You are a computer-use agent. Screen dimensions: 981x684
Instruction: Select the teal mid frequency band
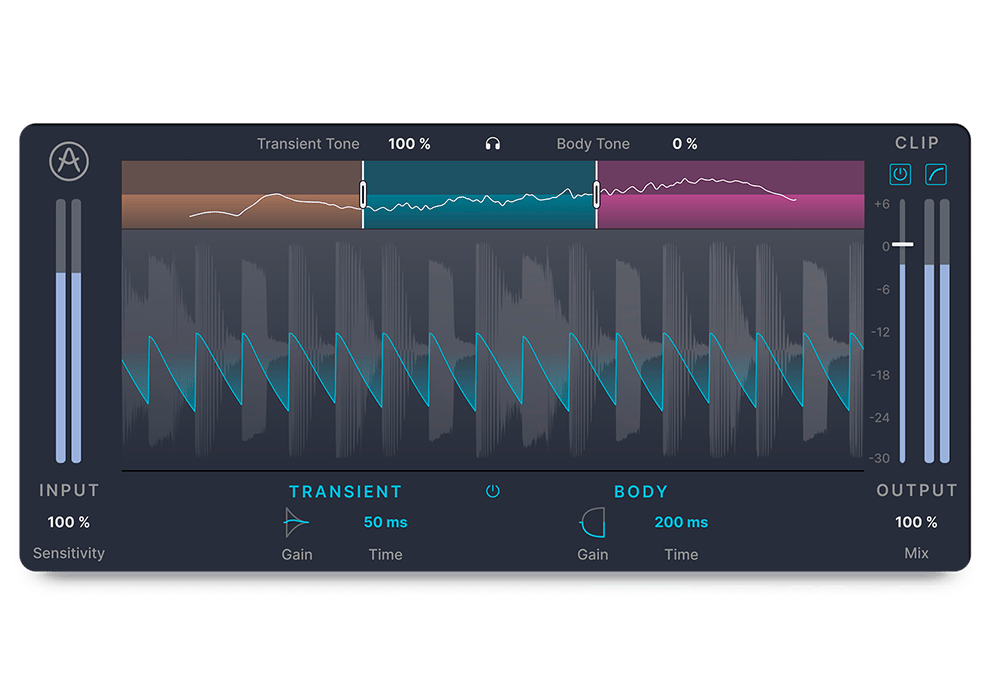pos(479,194)
